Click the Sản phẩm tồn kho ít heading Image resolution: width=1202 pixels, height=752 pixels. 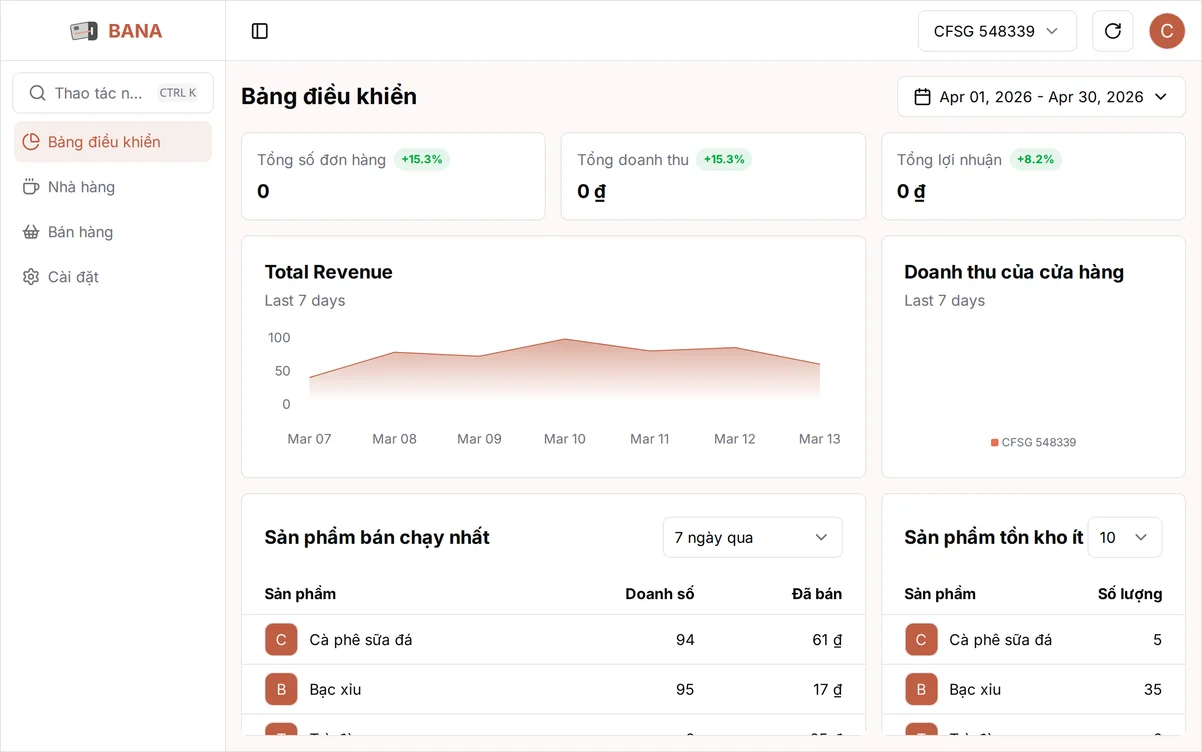994,537
